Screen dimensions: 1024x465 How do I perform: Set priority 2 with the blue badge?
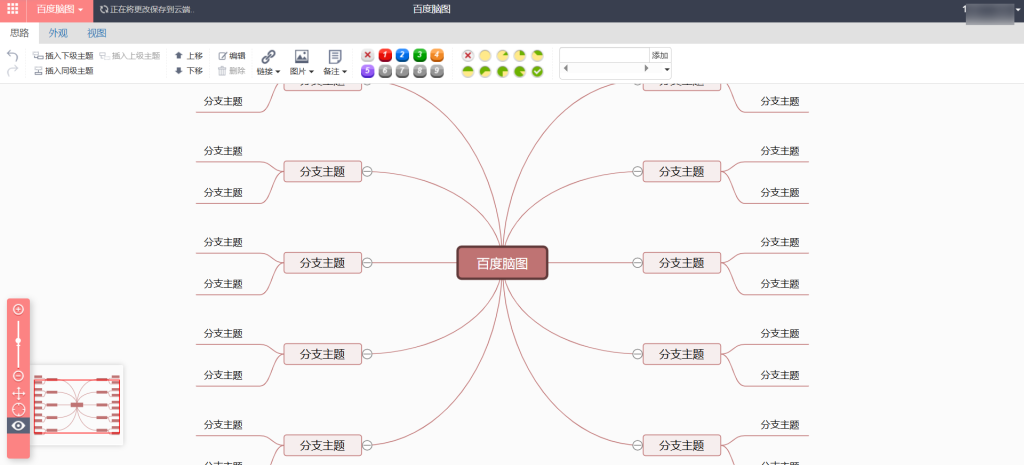[x=402, y=56]
